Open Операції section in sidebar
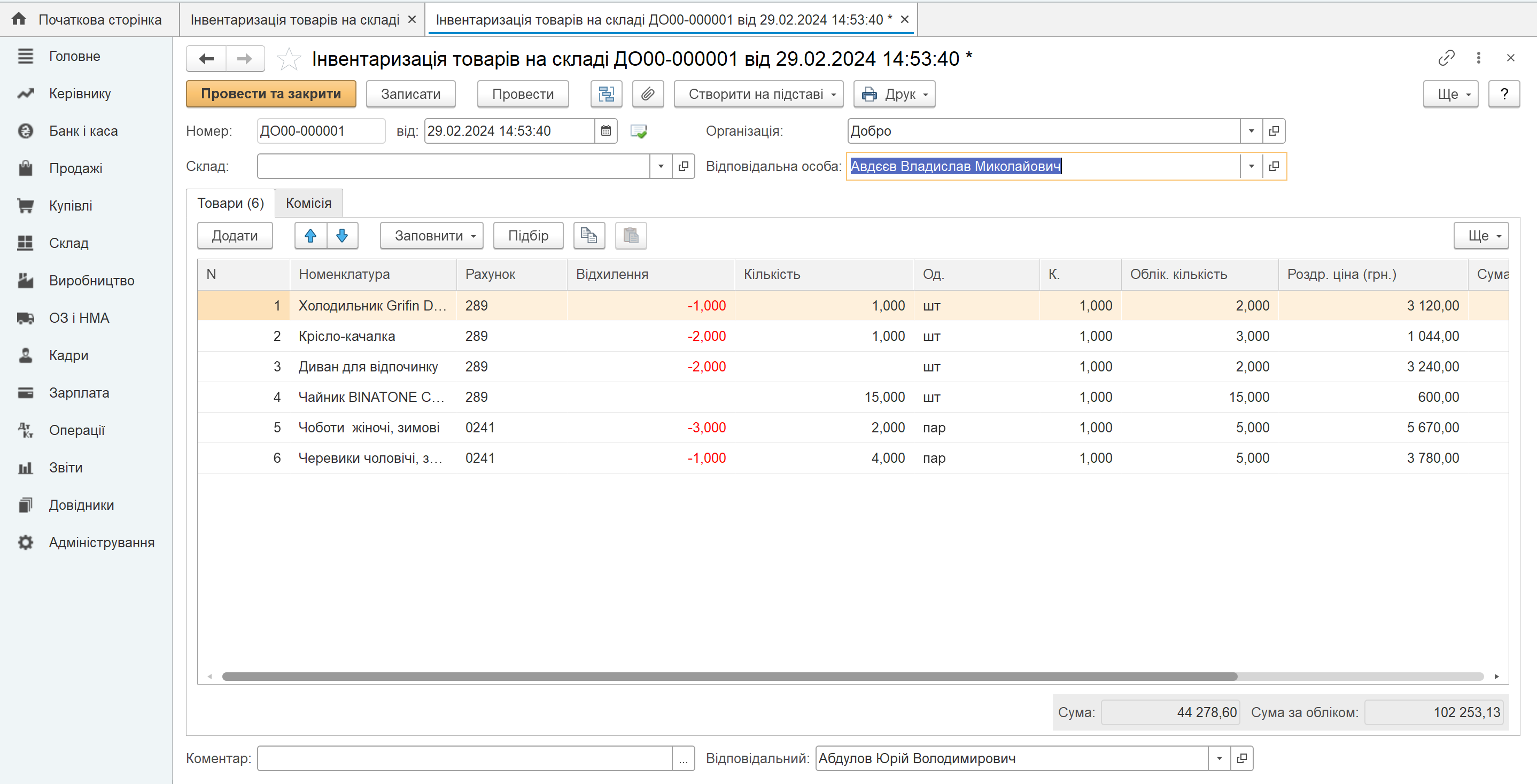This screenshot has width=1537, height=784. (77, 430)
